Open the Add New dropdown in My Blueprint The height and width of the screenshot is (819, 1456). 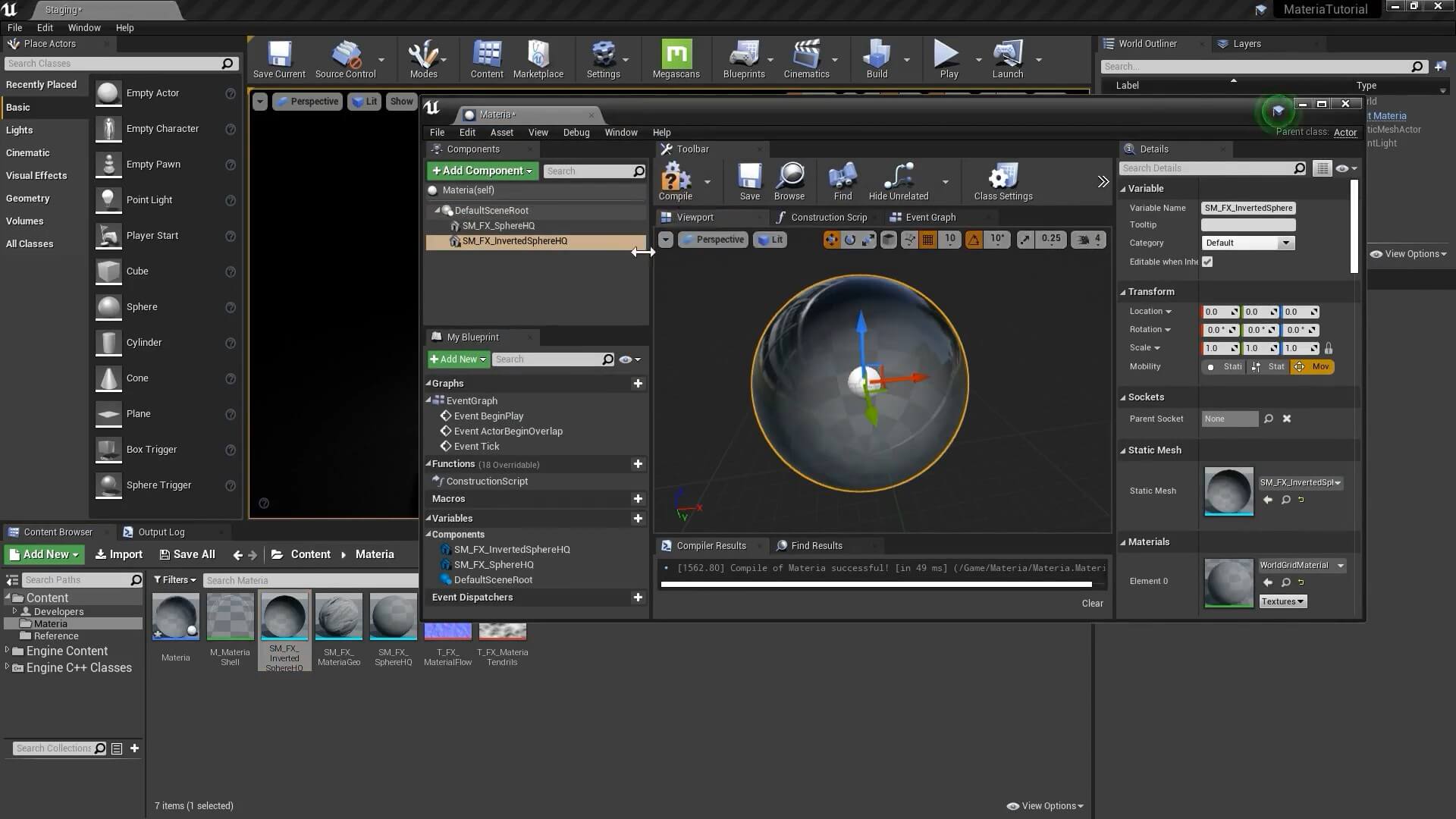click(x=458, y=359)
